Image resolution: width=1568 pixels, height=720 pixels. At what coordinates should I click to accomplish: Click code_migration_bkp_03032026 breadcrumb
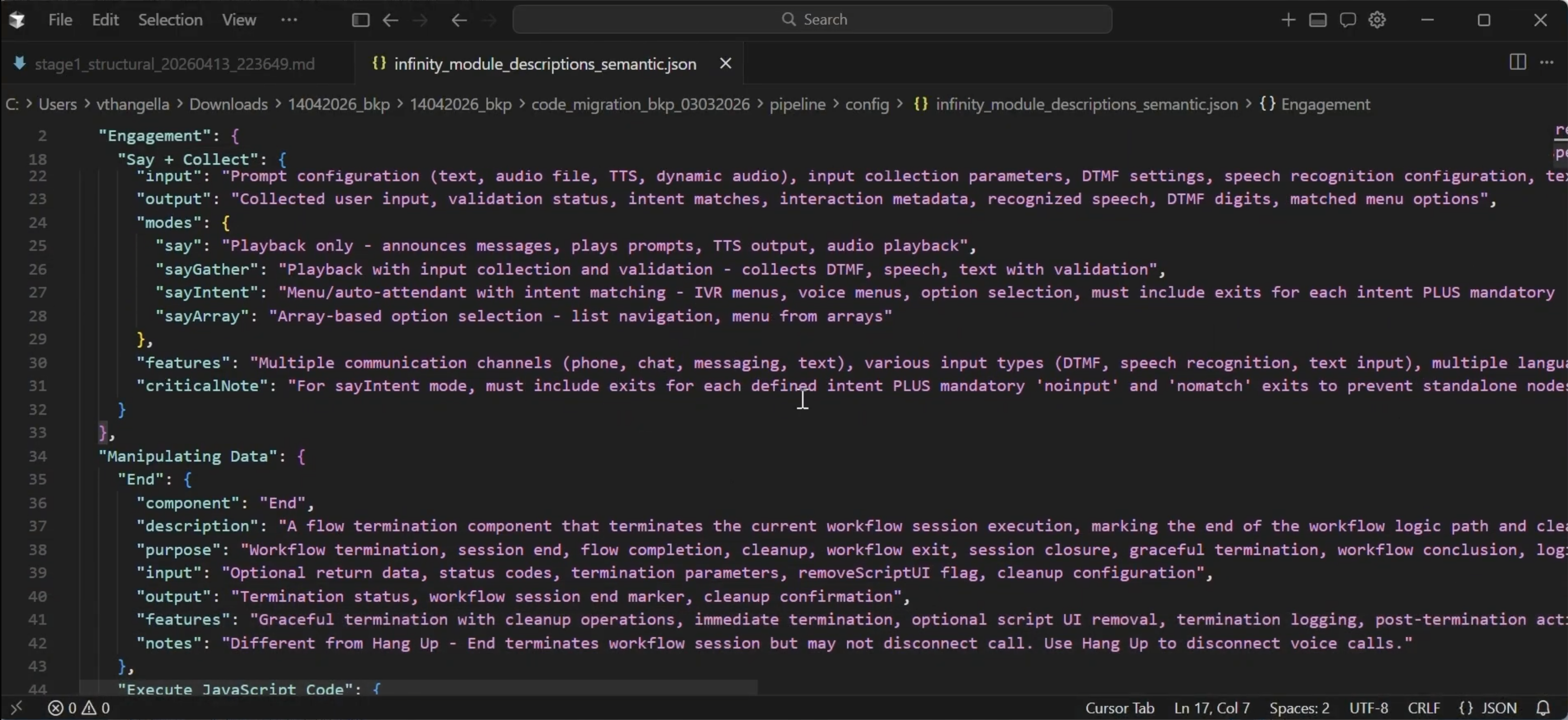tap(640, 104)
